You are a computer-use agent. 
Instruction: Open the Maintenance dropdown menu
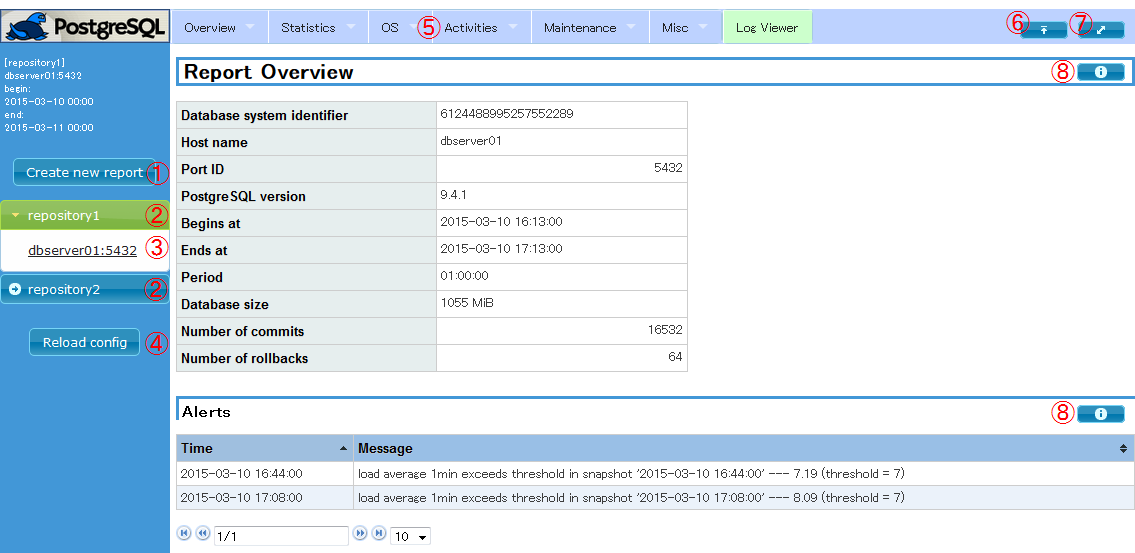pyautogui.click(x=589, y=27)
